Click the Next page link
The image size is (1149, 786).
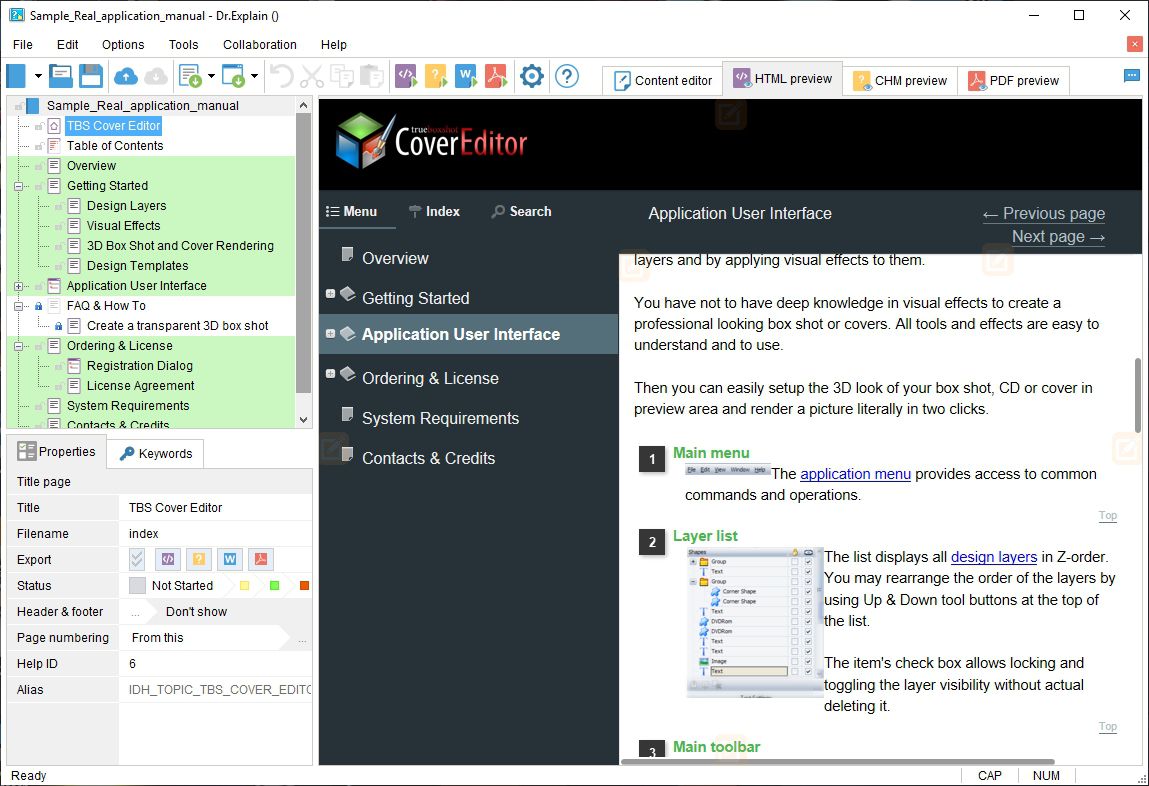1058,237
